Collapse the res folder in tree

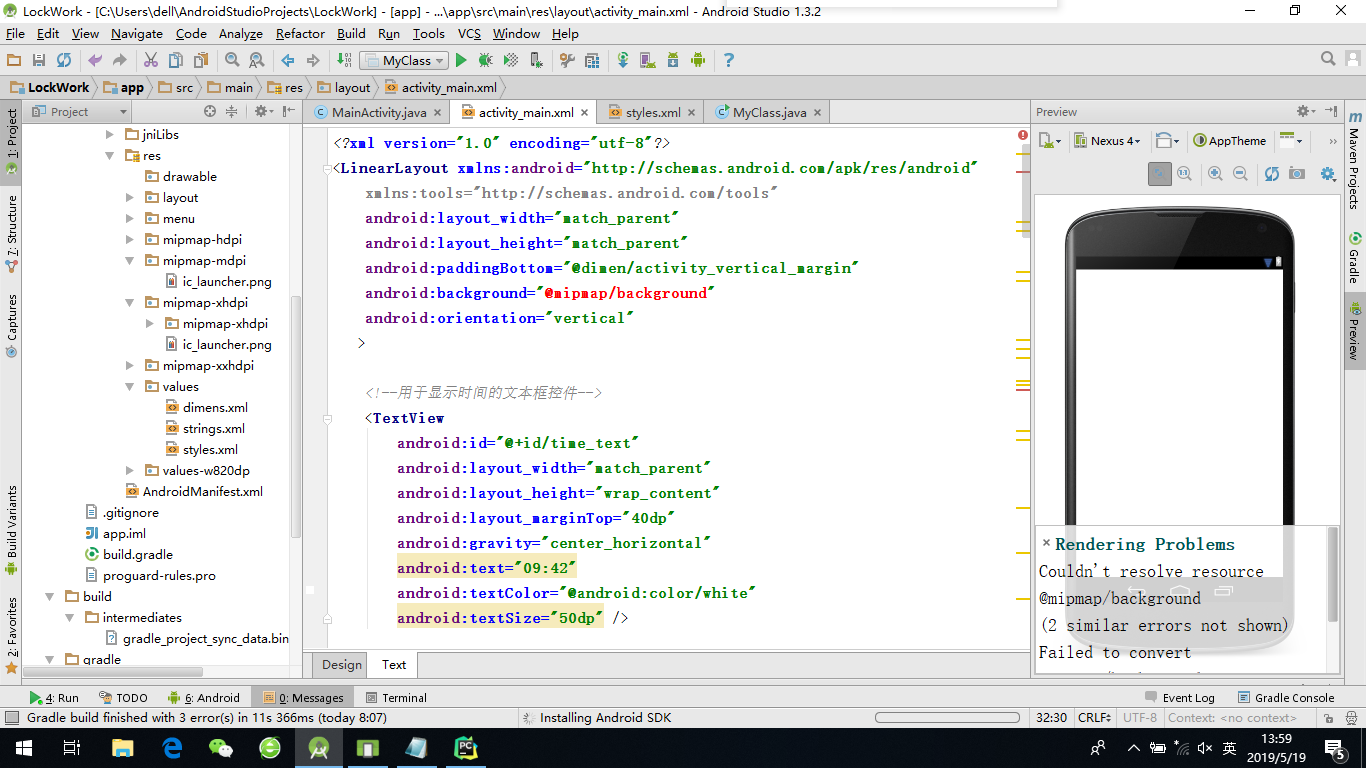110,156
